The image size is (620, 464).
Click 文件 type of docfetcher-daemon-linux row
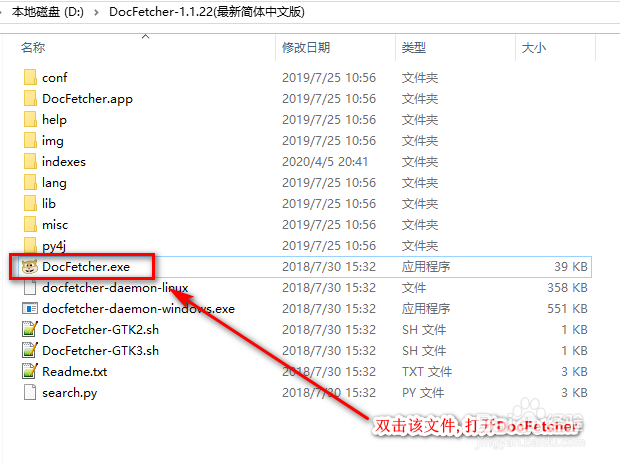pos(414,288)
